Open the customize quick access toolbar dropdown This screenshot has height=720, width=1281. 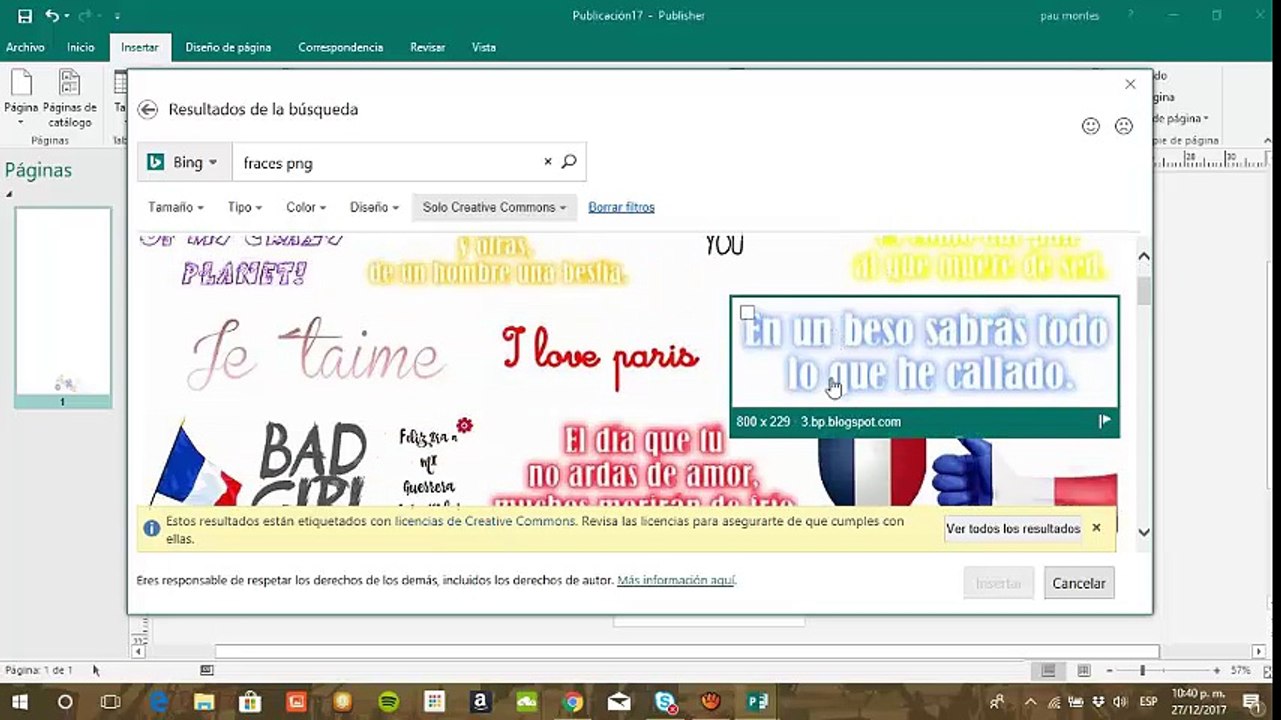click(x=117, y=17)
